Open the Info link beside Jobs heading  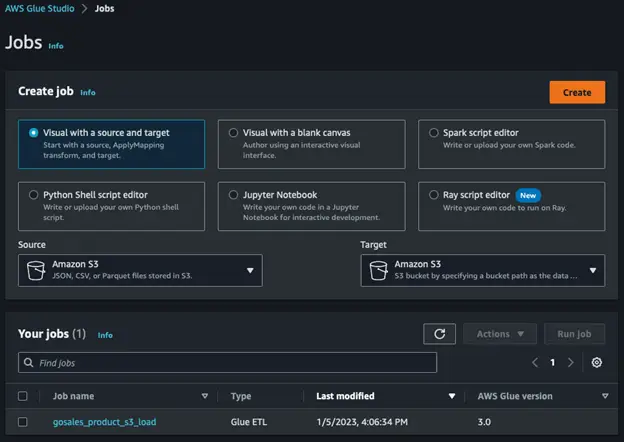pyautogui.click(x=56, y=46)
